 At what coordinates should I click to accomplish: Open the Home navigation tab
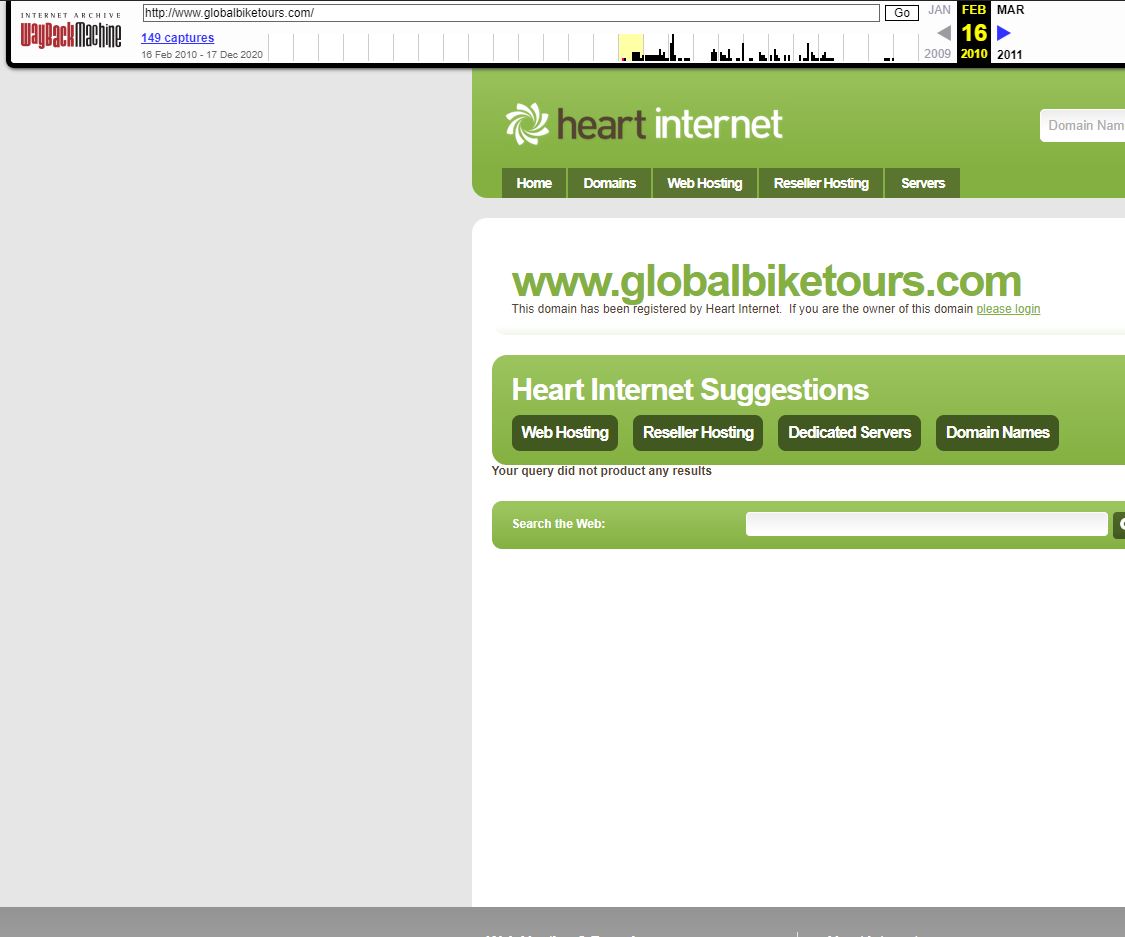click(534, 183)
